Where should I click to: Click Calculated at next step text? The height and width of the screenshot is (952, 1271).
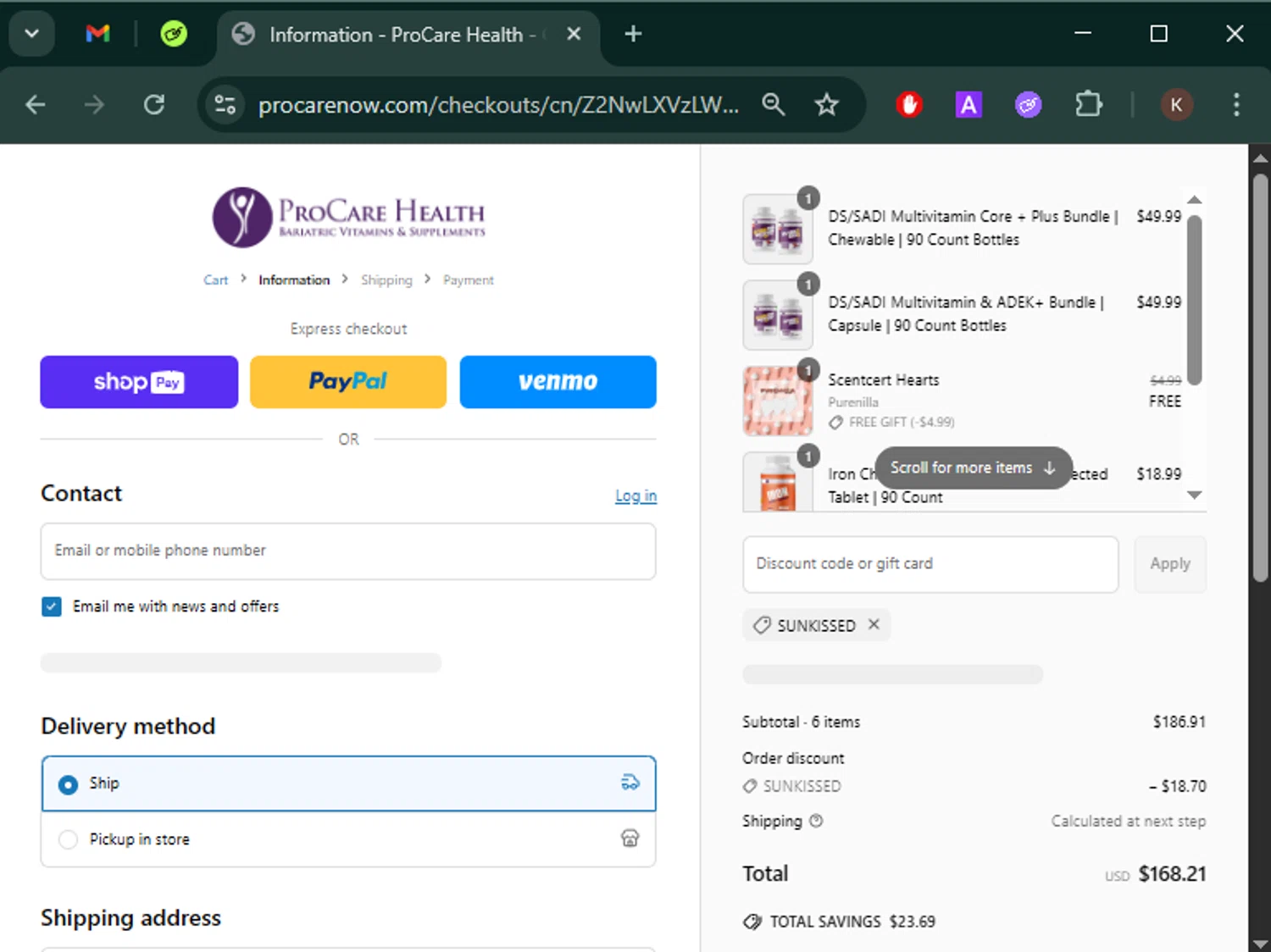coord(1128,822)
